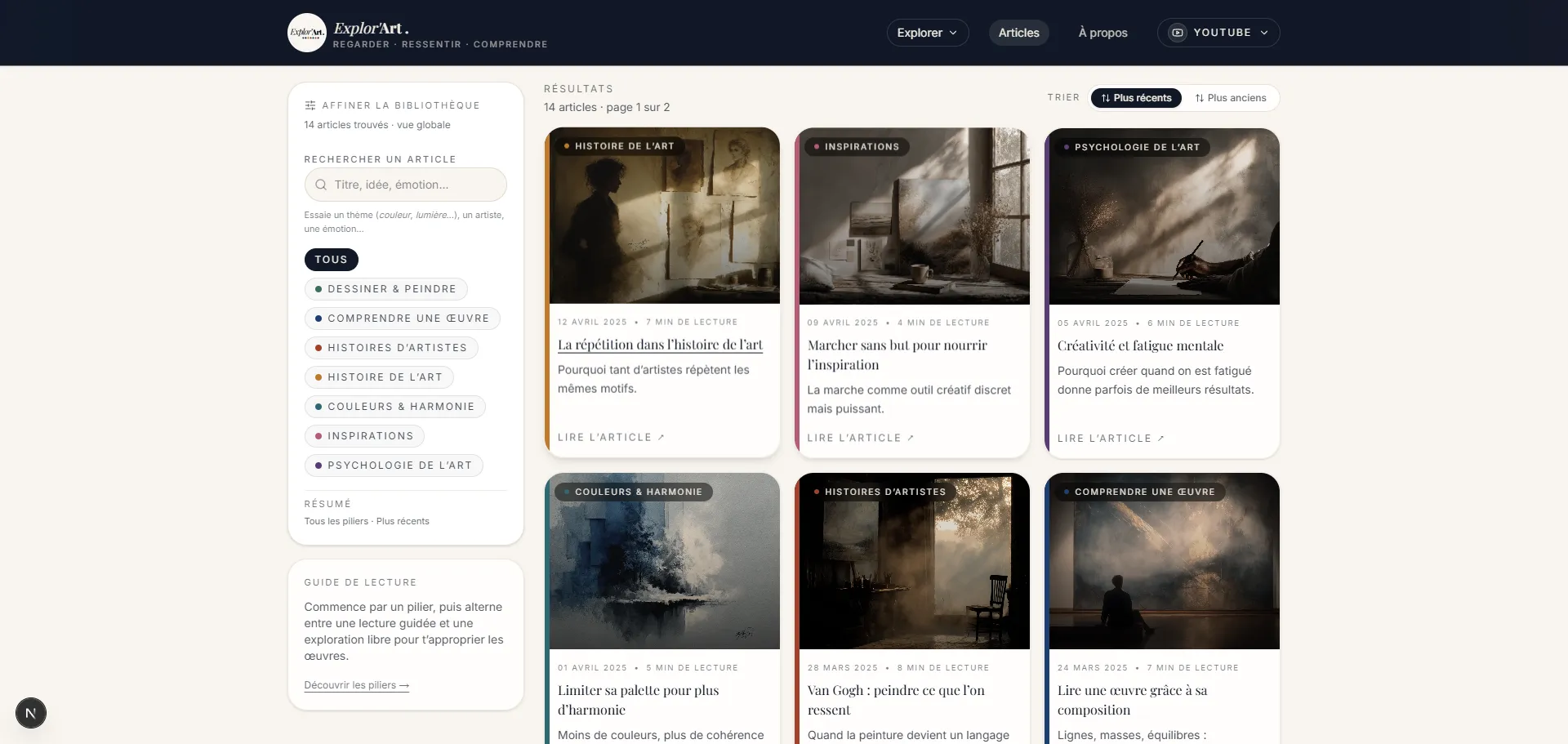Click the sort arrows icon inside Plus anciens
This screenshot has height=744, width=1568.
click(x=1200, y=98)
